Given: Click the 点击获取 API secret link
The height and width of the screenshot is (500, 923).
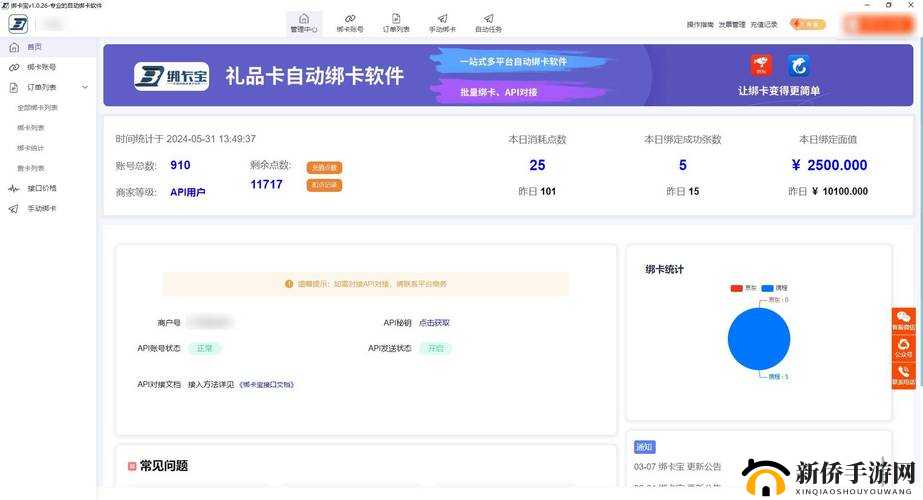Looking at the screenshot, I should 434,323.
